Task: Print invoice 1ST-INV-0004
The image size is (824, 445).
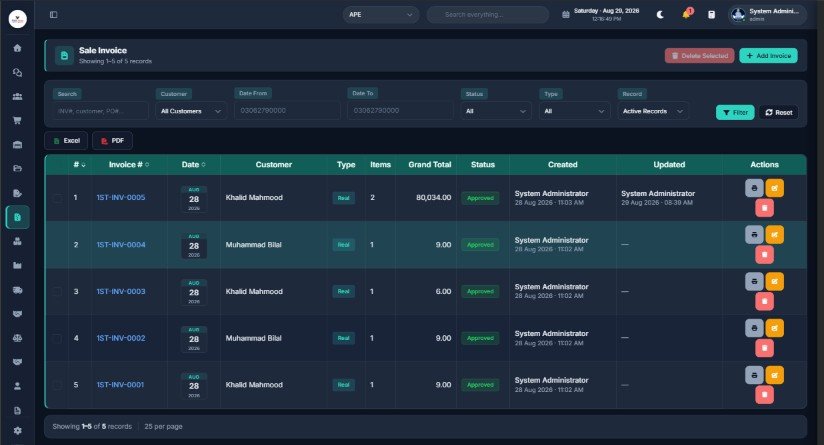Action: click(754, 234)
